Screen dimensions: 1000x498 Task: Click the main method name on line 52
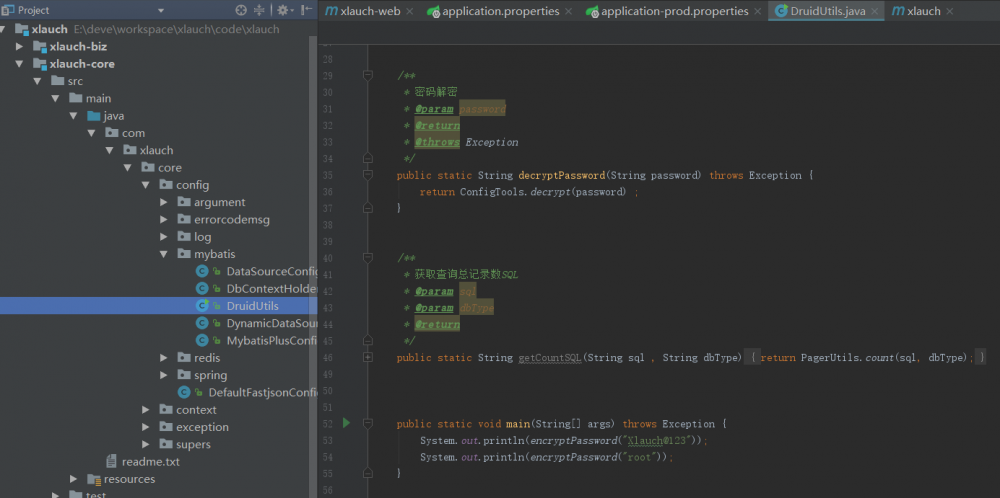point(518,423)
